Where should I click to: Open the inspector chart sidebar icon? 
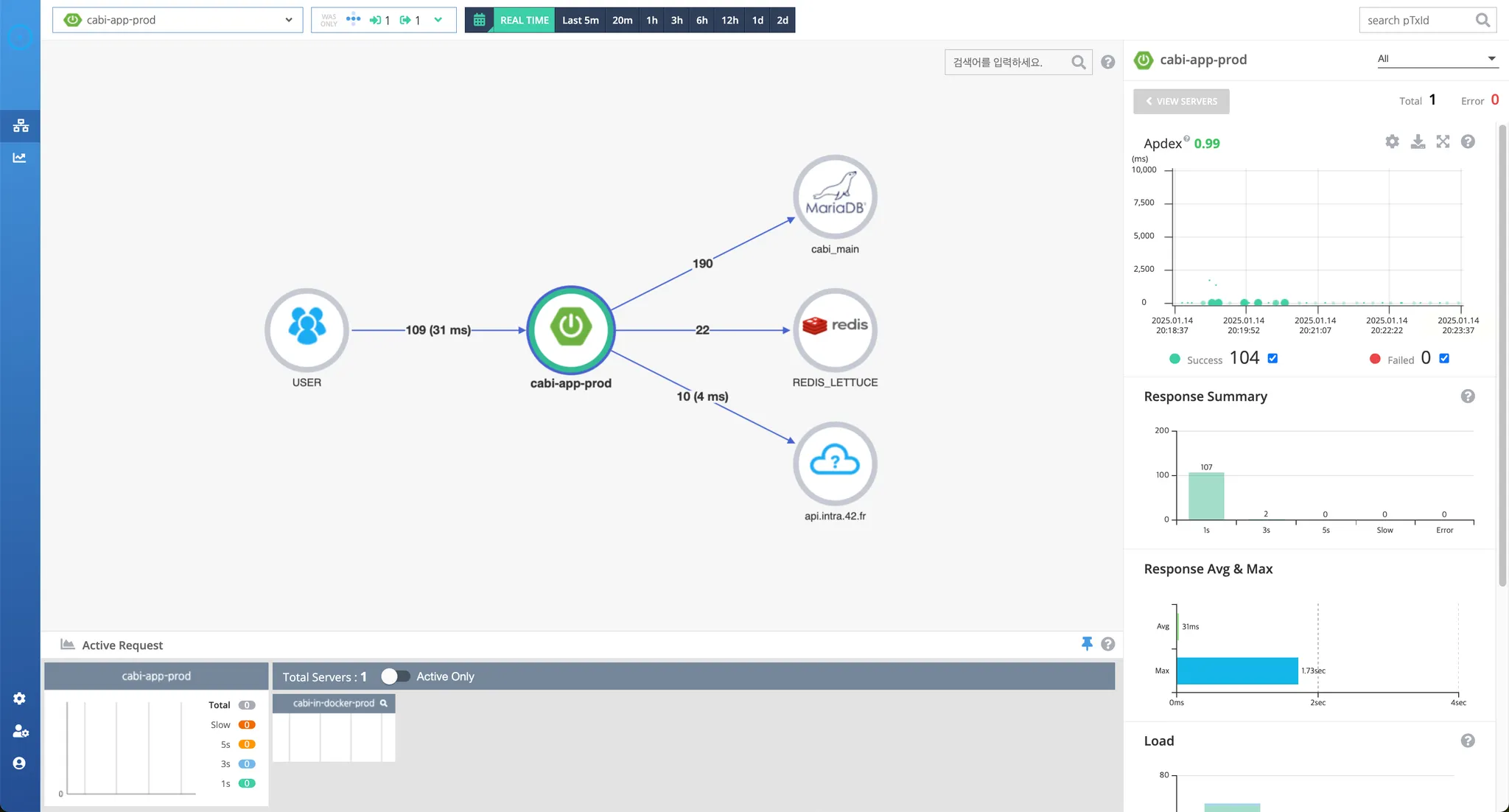point(20,158)
